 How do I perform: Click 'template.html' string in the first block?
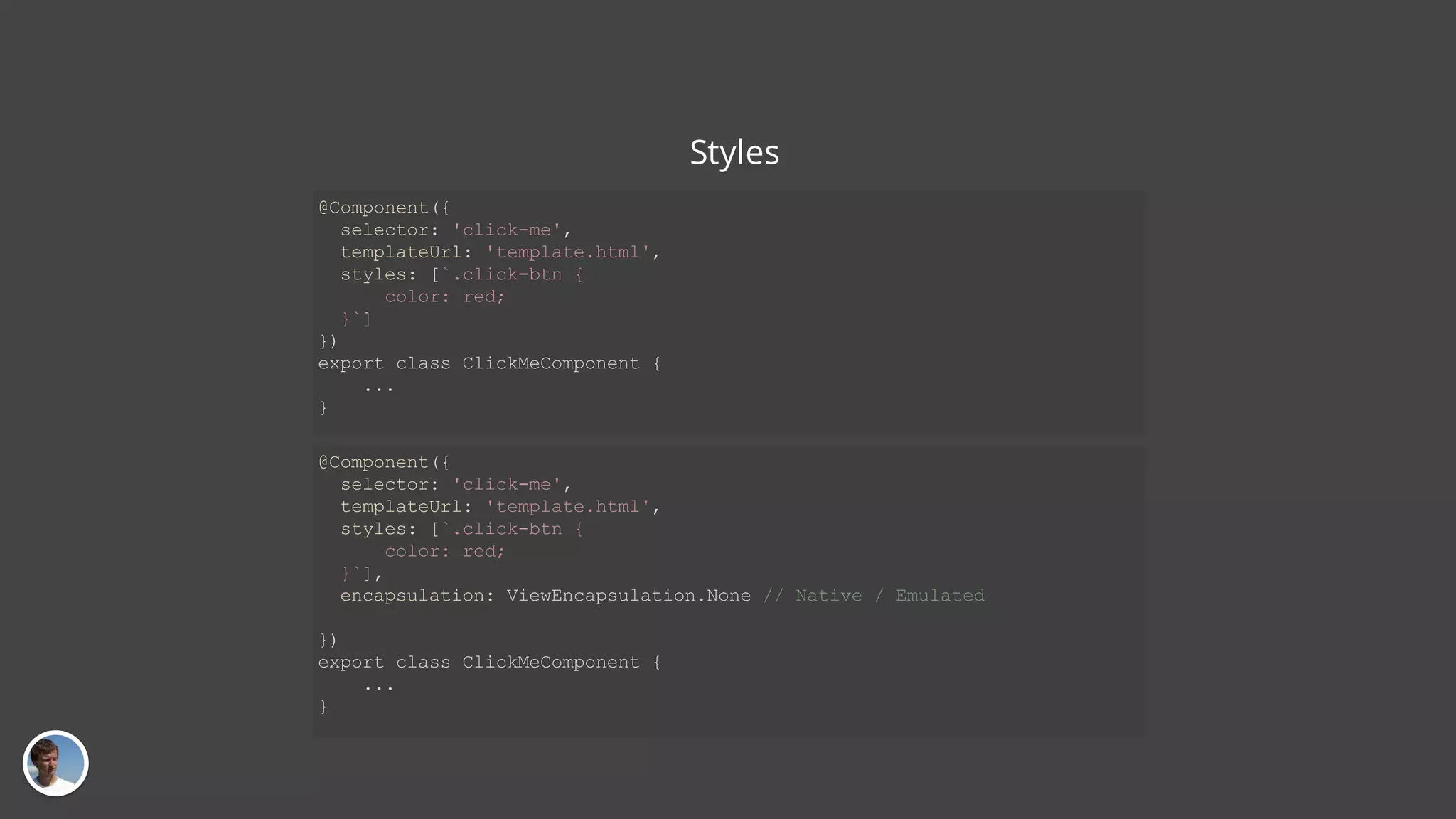(x=567, y=252)
